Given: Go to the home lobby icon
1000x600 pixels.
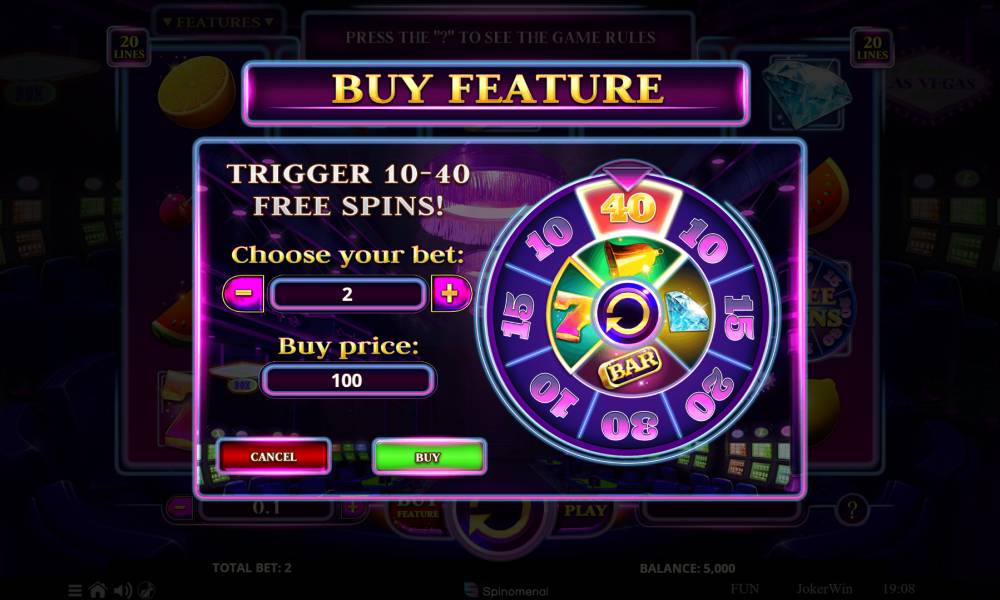Looking at the screenshot, I should pos(98,590).
